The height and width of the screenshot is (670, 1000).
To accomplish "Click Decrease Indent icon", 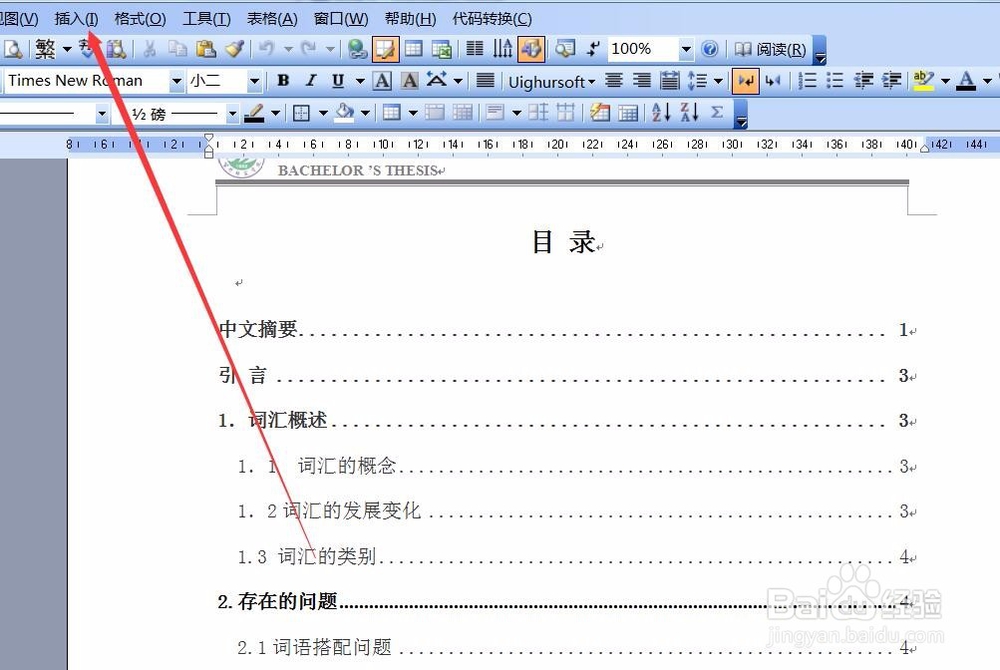I will click(864, 80).
